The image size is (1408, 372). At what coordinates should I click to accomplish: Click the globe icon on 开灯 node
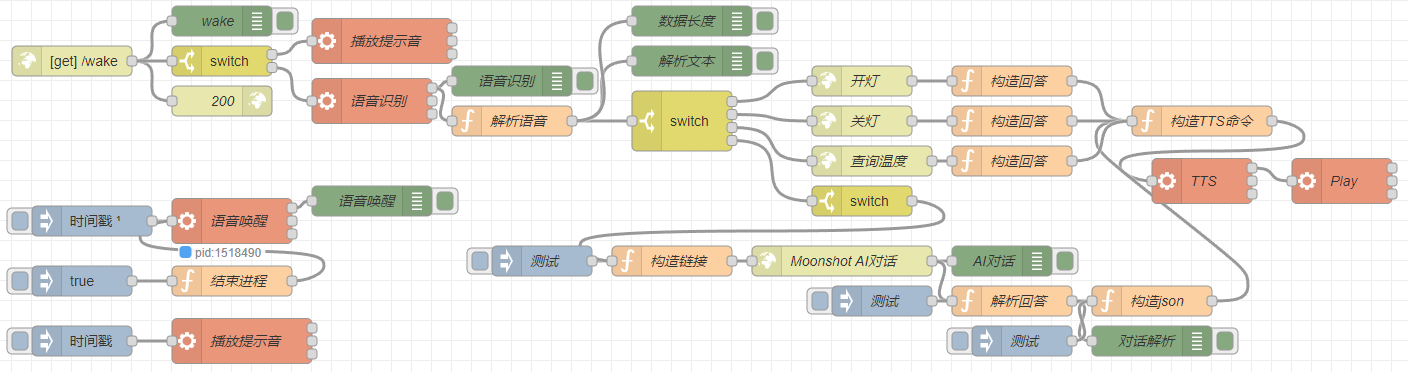(x=826, y=81)
